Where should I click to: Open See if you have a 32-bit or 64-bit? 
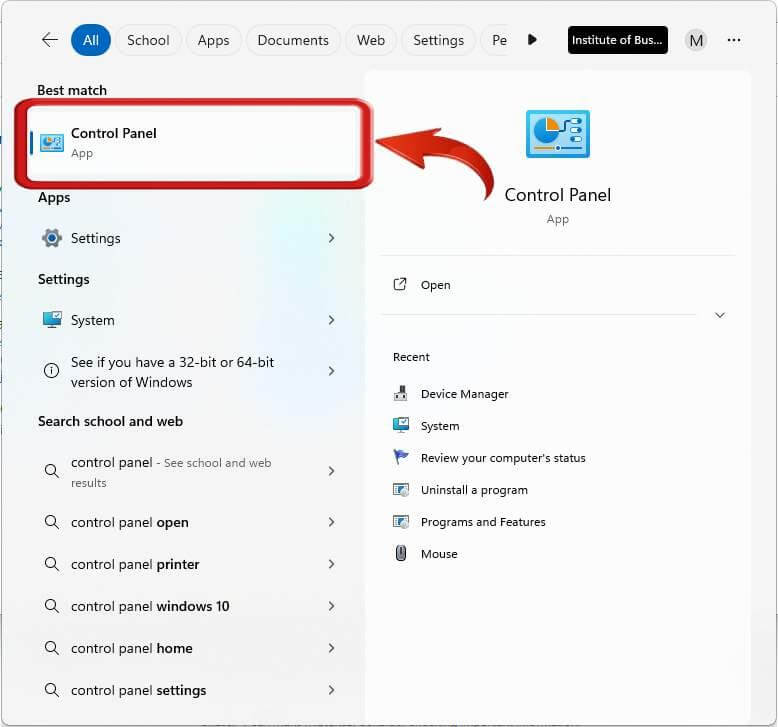tap(172, 372)
